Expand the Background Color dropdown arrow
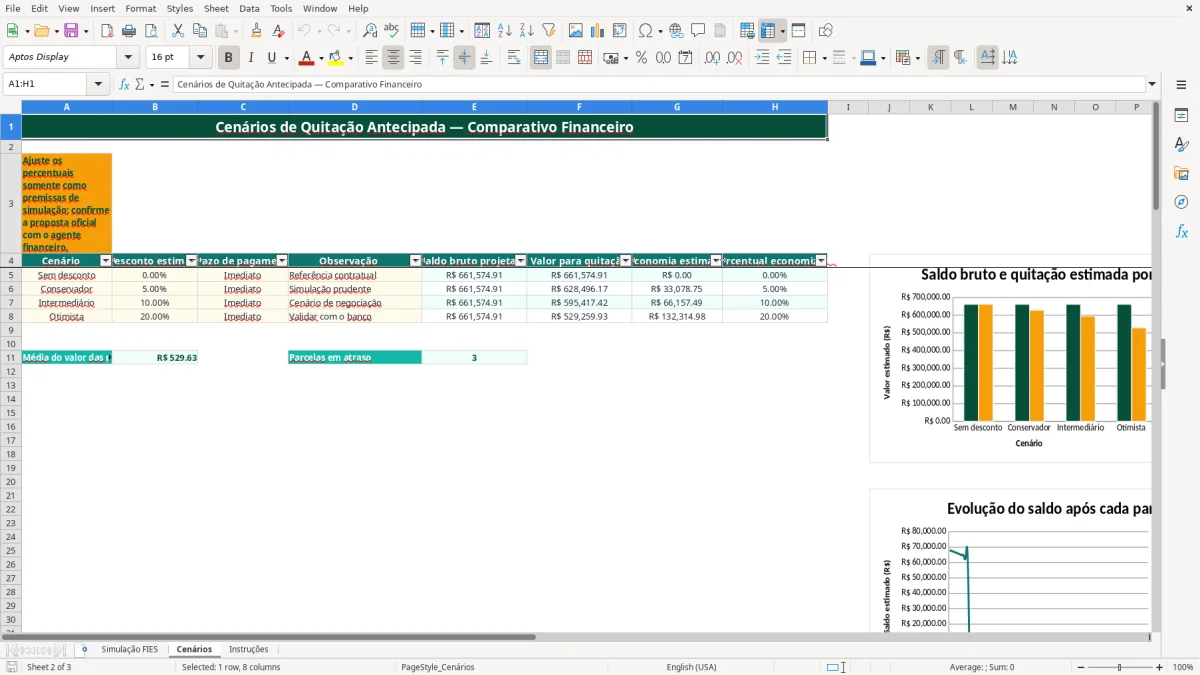Image resolution: width=1200 pixels, height=675 pixels. pyautogui.click(x=351, y=58)
